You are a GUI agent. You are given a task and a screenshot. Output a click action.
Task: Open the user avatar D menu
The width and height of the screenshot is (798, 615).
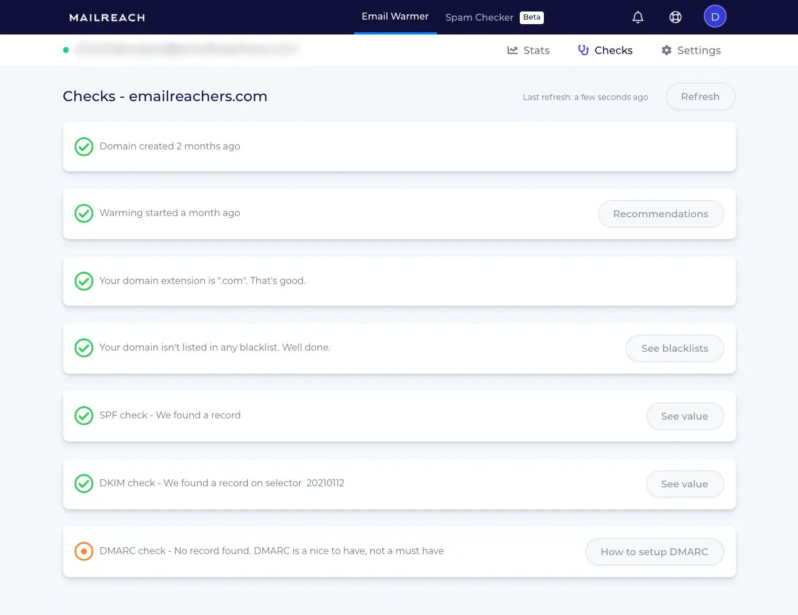(715, 17)
